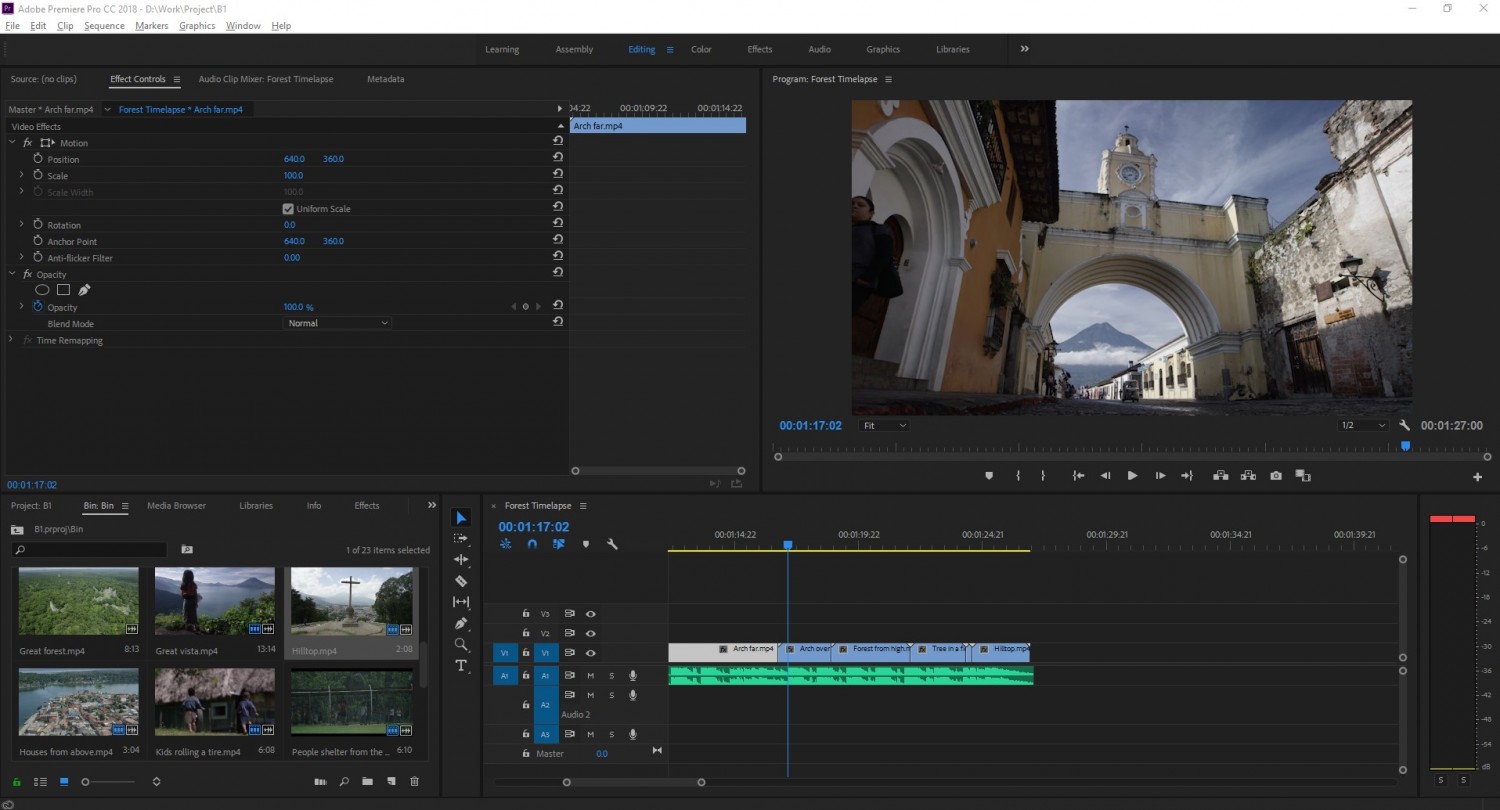Viewport: 1500px width, 810px height.
Task: Select the Great vista.mp4 thumbnail
Action: click(x=214, y=602)
